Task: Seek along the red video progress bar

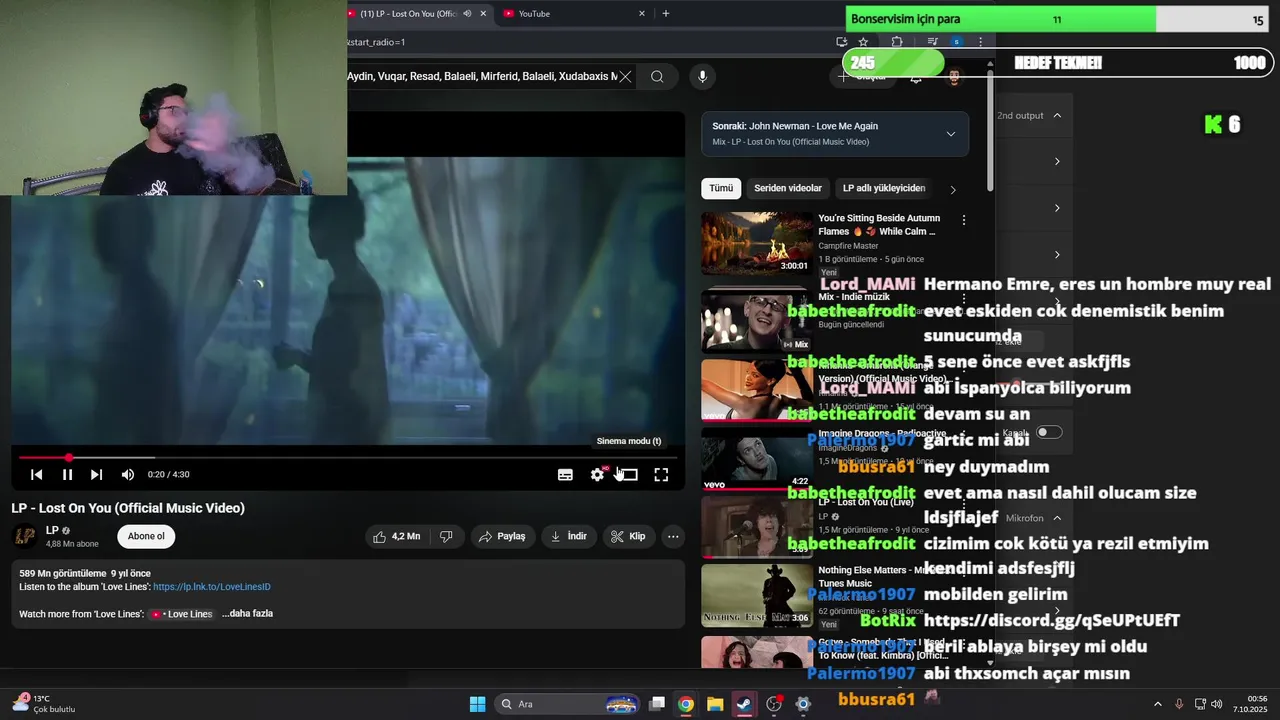Action: pyautogui.click(x=347, y=458)
